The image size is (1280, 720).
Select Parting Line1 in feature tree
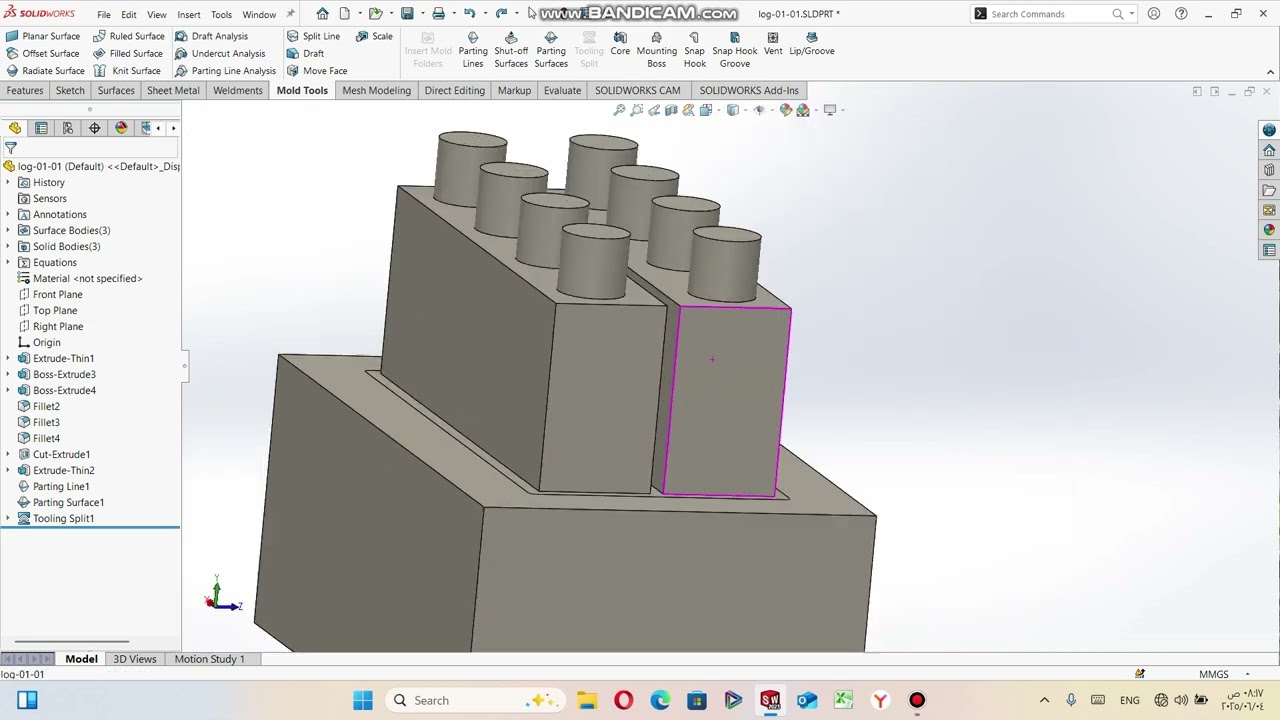point(54,487)
